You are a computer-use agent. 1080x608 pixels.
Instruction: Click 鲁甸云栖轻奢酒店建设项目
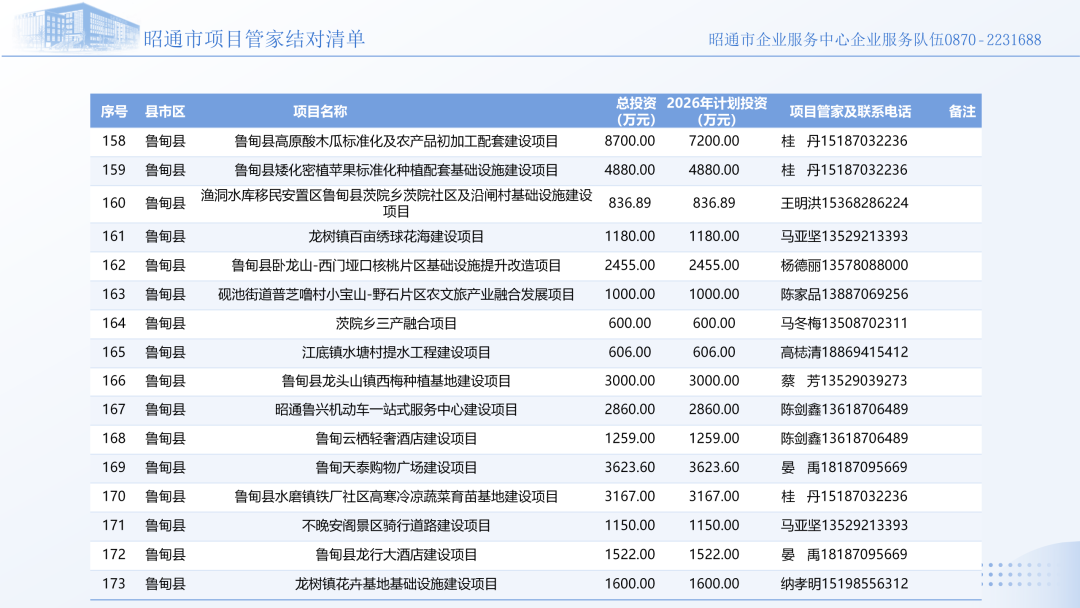396,439
